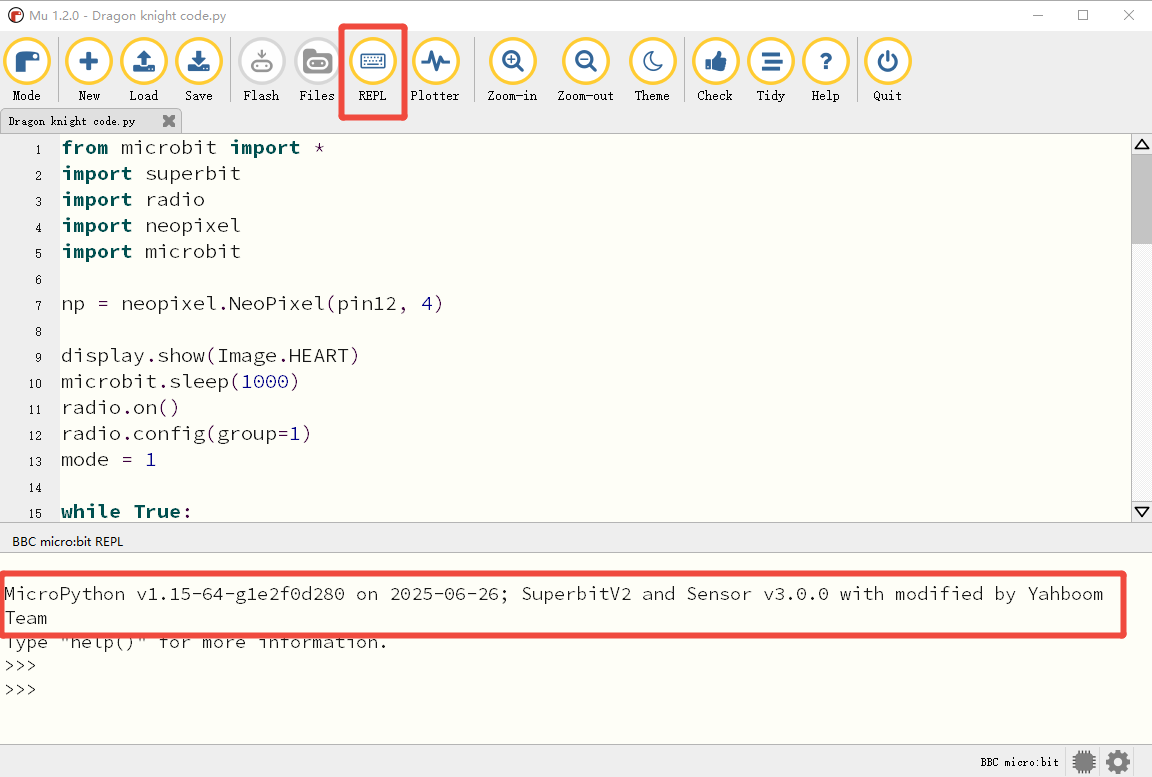The height and width of the screenshot is (777, 1152).
Task: Click the editor scrollbar up arrow
Action: tap(1142, 144)
